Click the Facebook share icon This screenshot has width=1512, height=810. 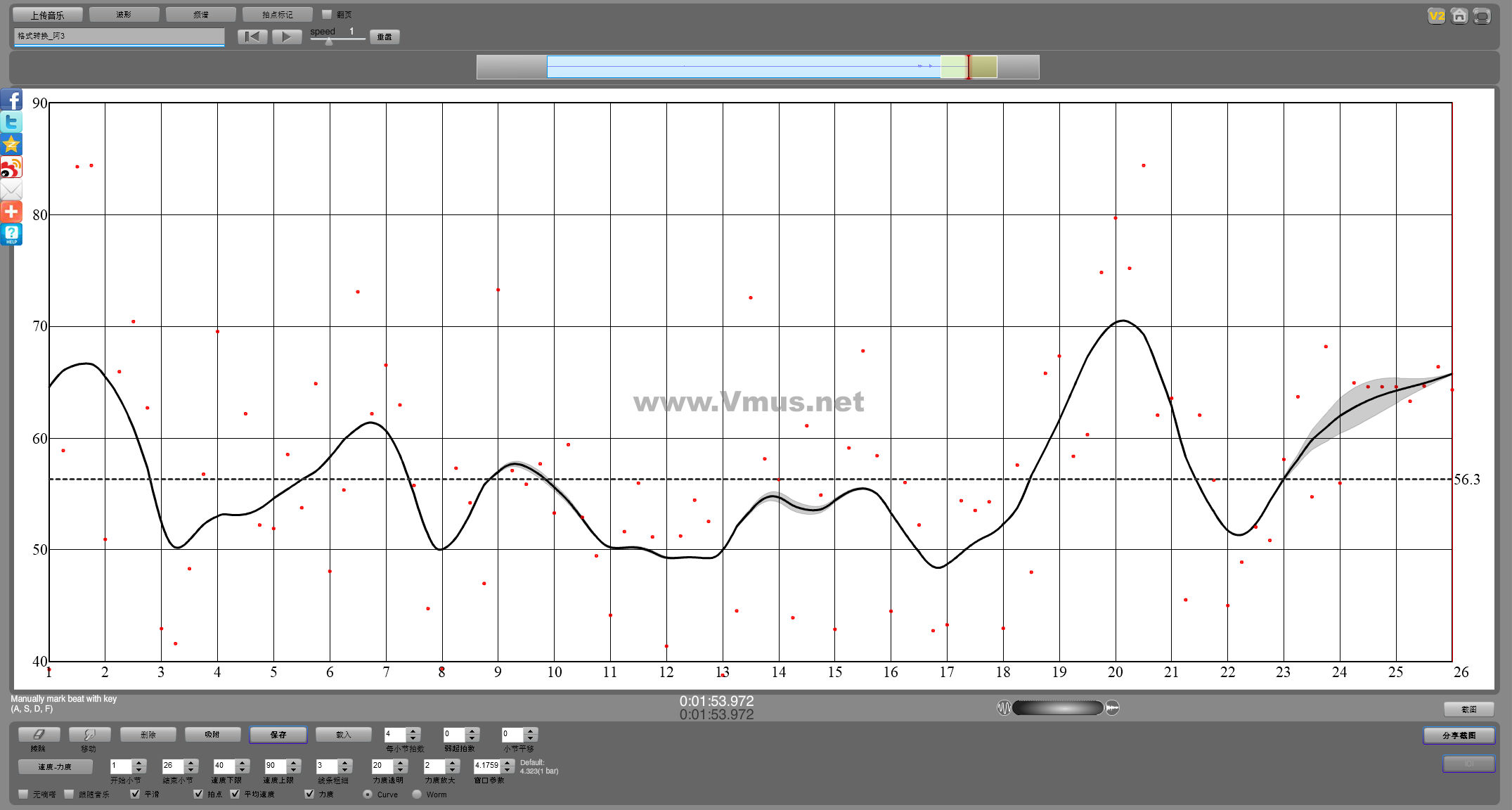pyautogui.click(x=11, y=101)
